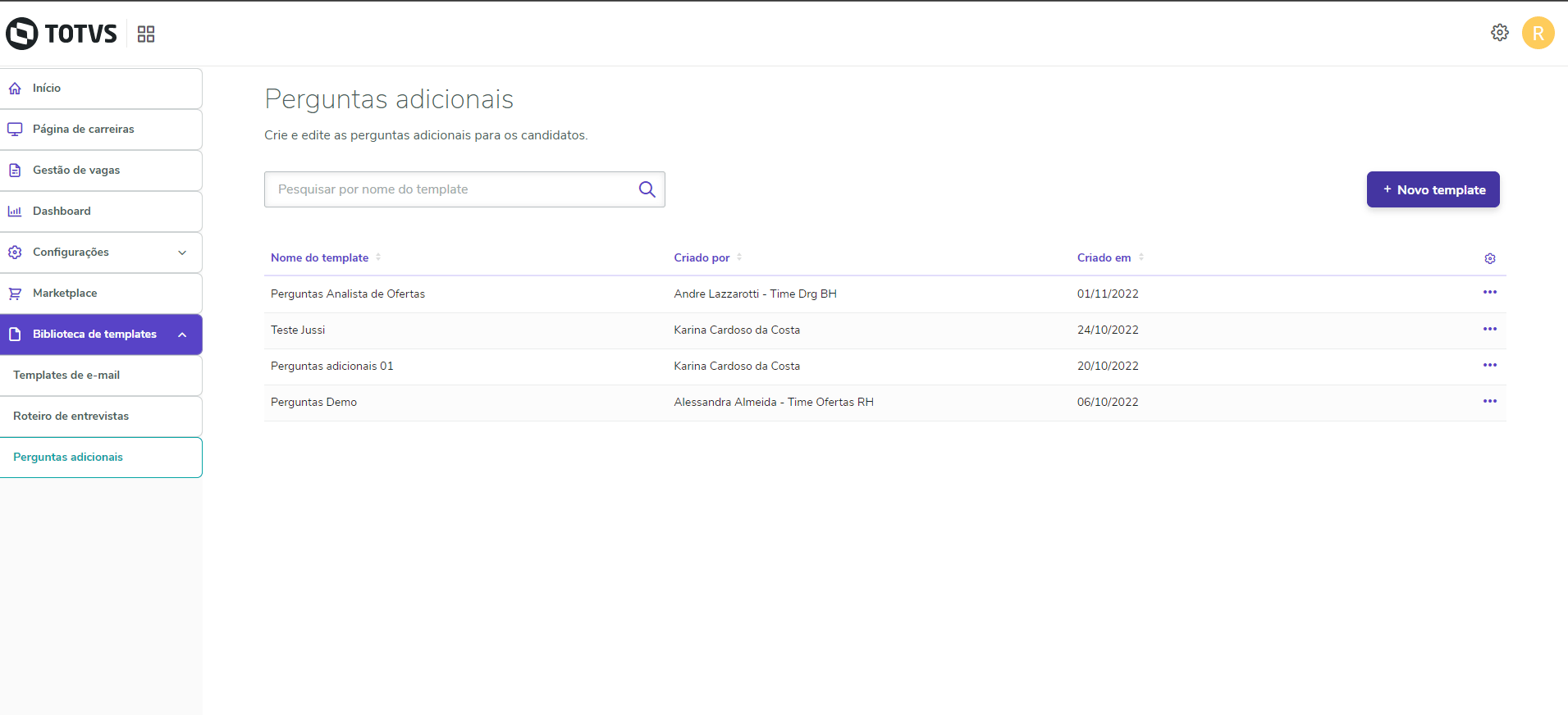Click creator Alessandra Almeida - Time Ofertas RH
The width and height of the screenshot is (1568, 715).
pyautogui.click(x=774, y=402)
